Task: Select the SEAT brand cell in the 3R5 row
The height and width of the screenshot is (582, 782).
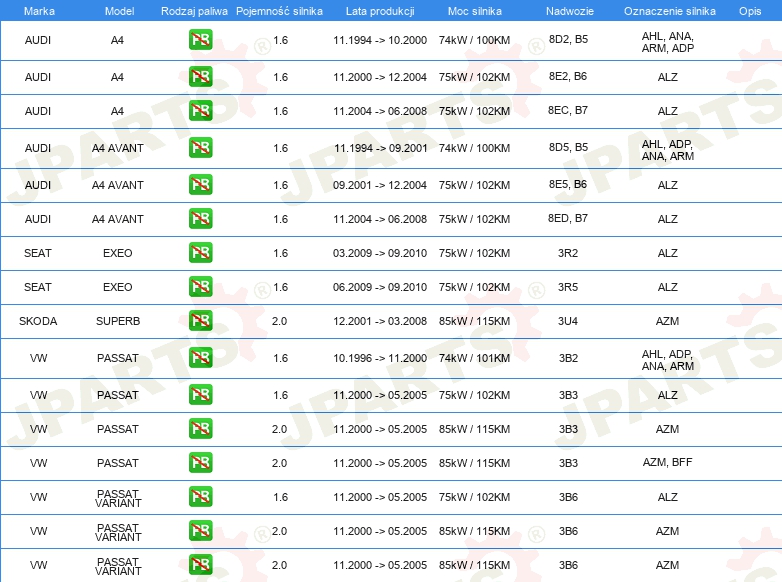Action: 38,287
